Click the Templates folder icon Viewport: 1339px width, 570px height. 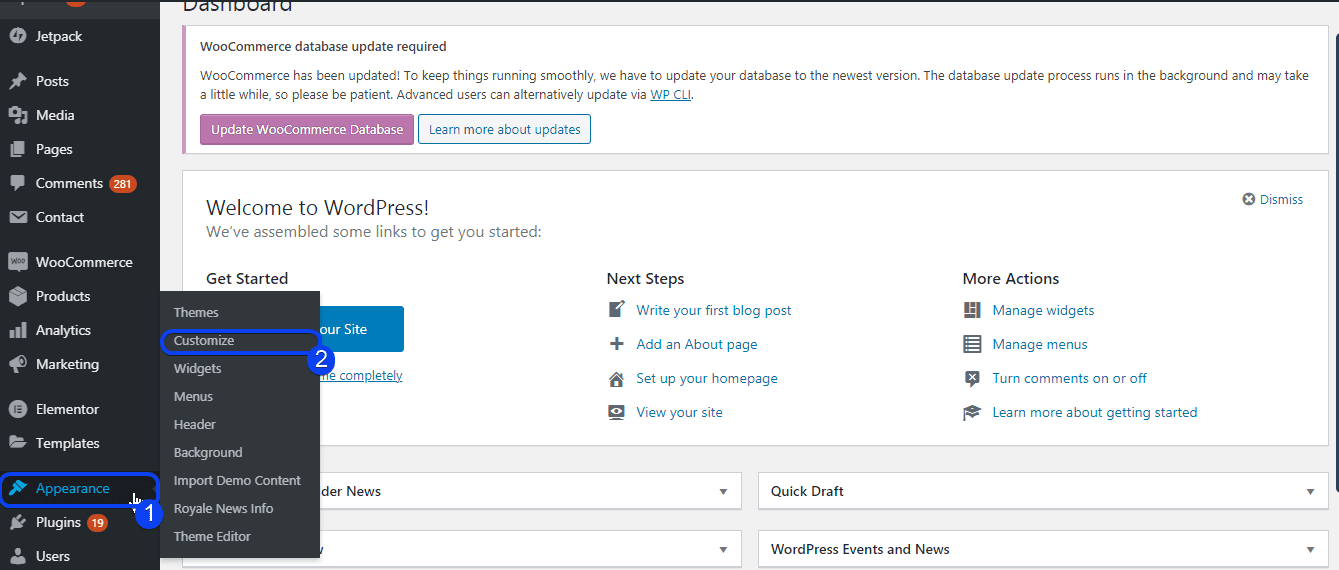click(17, 443)
